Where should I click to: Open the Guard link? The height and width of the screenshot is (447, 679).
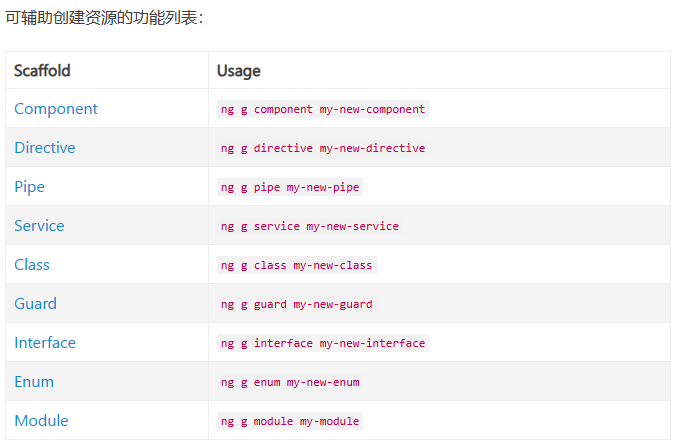click(x=35, y=304)
